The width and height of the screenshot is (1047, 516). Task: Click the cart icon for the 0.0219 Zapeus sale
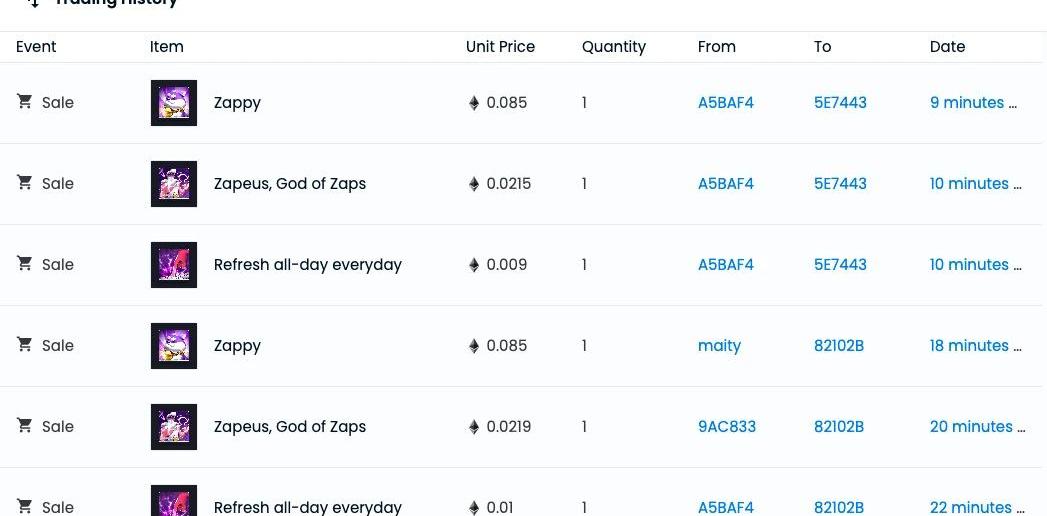point(25,426)
